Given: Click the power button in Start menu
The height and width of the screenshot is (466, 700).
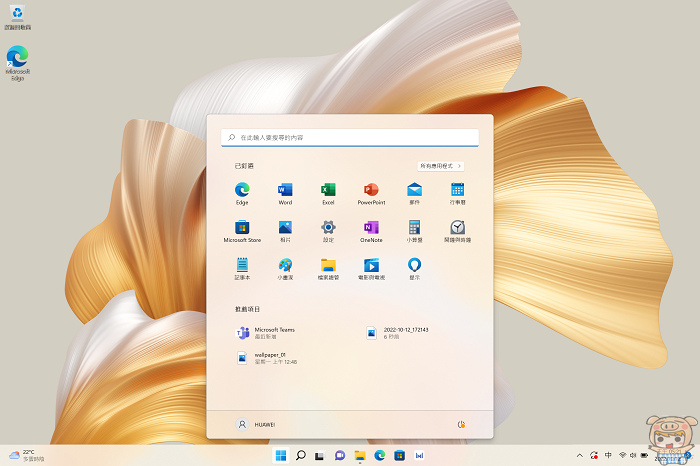Looking at the screenshot, I should click(461, 424).
